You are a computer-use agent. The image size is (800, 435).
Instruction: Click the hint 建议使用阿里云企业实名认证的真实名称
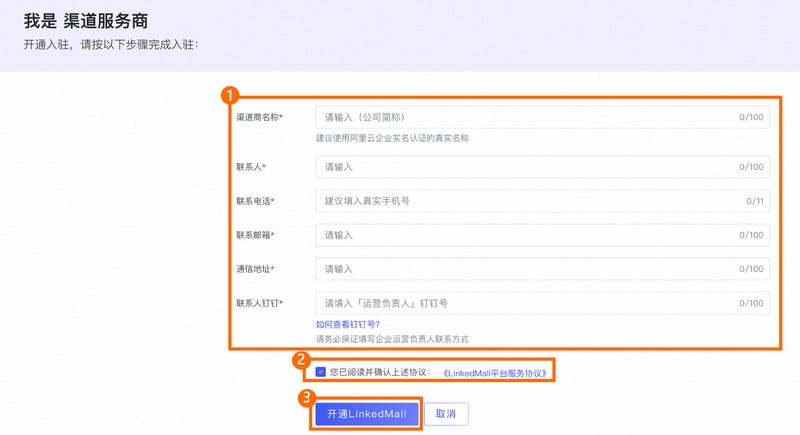(x=392, y=138)
